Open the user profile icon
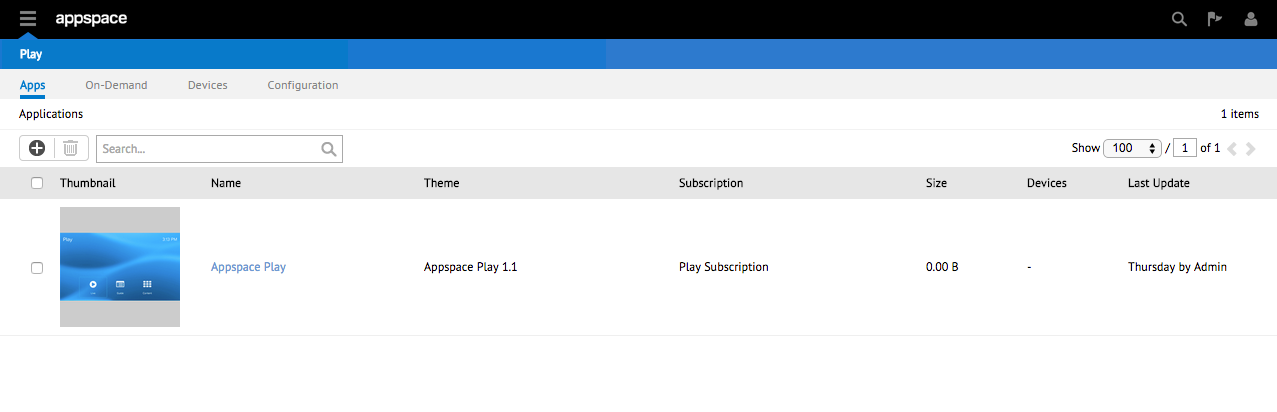Viewport: 1277px width, 412px height. point(1250,19)
